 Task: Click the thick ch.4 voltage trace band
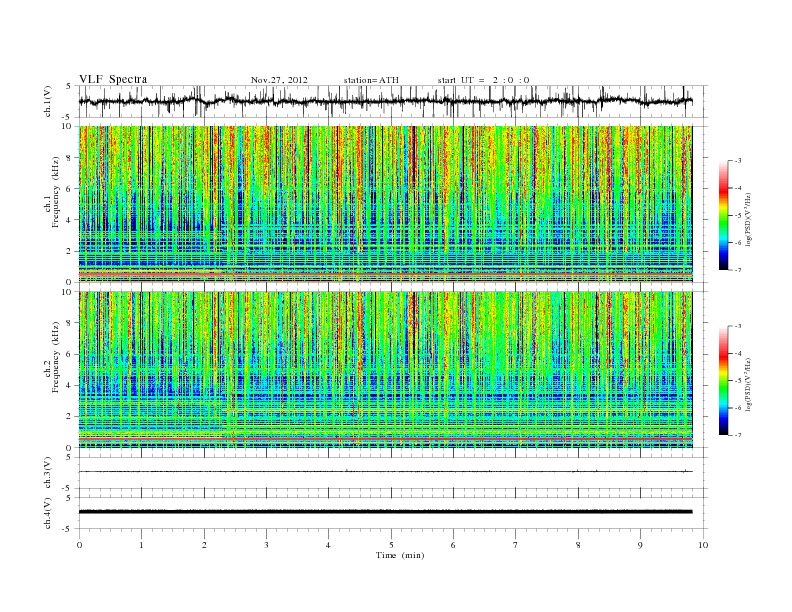(x=385, y=512)
